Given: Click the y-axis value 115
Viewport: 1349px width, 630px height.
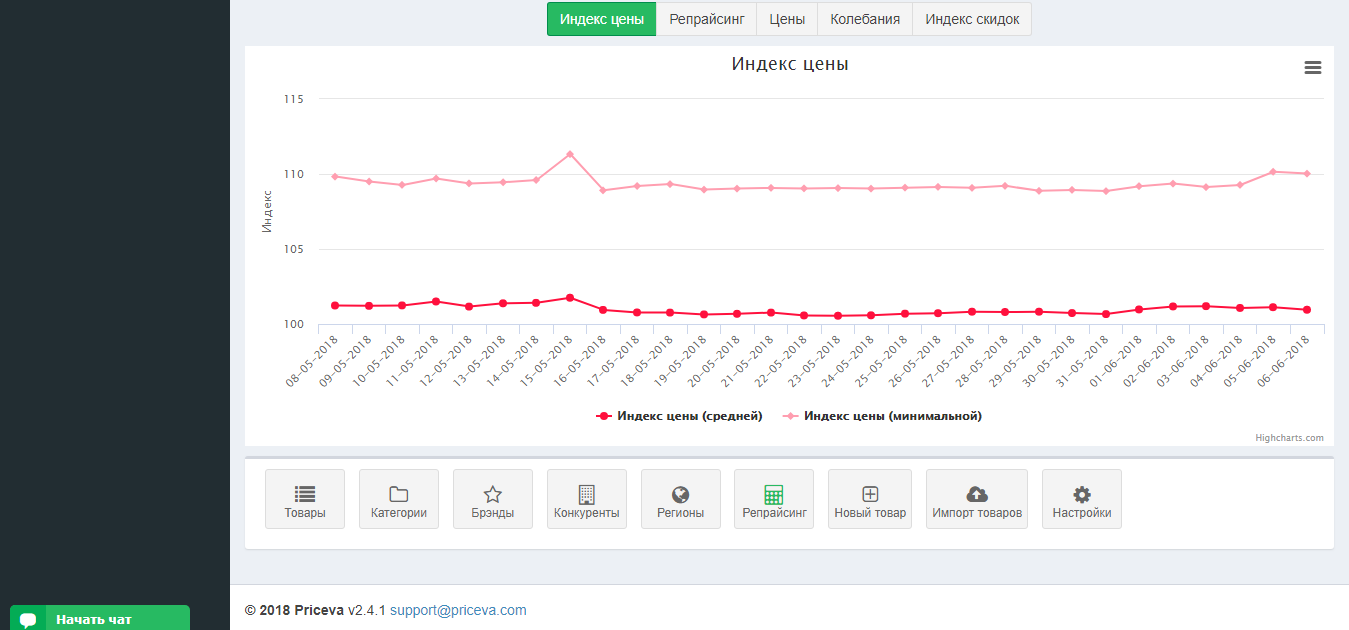Looking at the screenshot, I should (293, 99).
